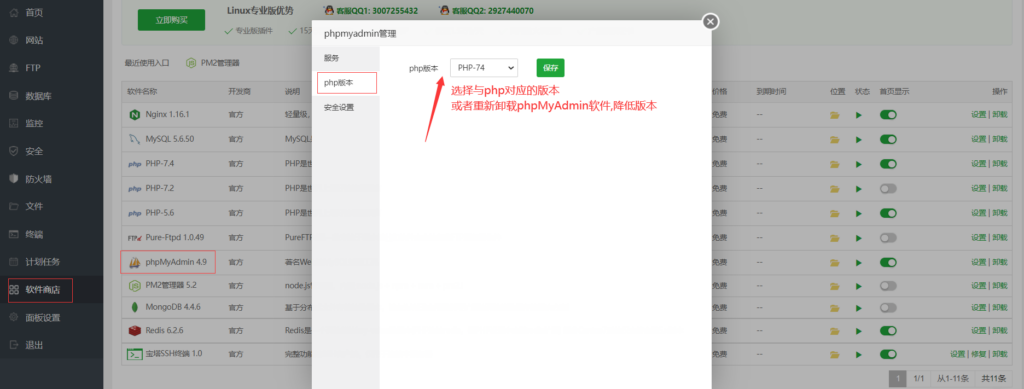Click the Nginx 1.16.1 software name

tap(167, 115)
